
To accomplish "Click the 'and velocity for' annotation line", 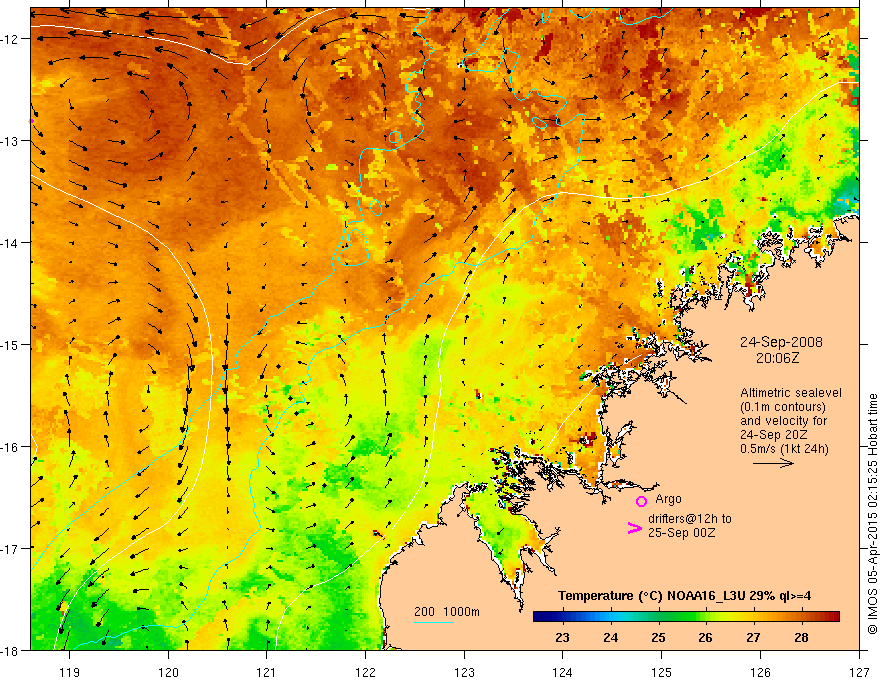I will [x=783, y=421].
